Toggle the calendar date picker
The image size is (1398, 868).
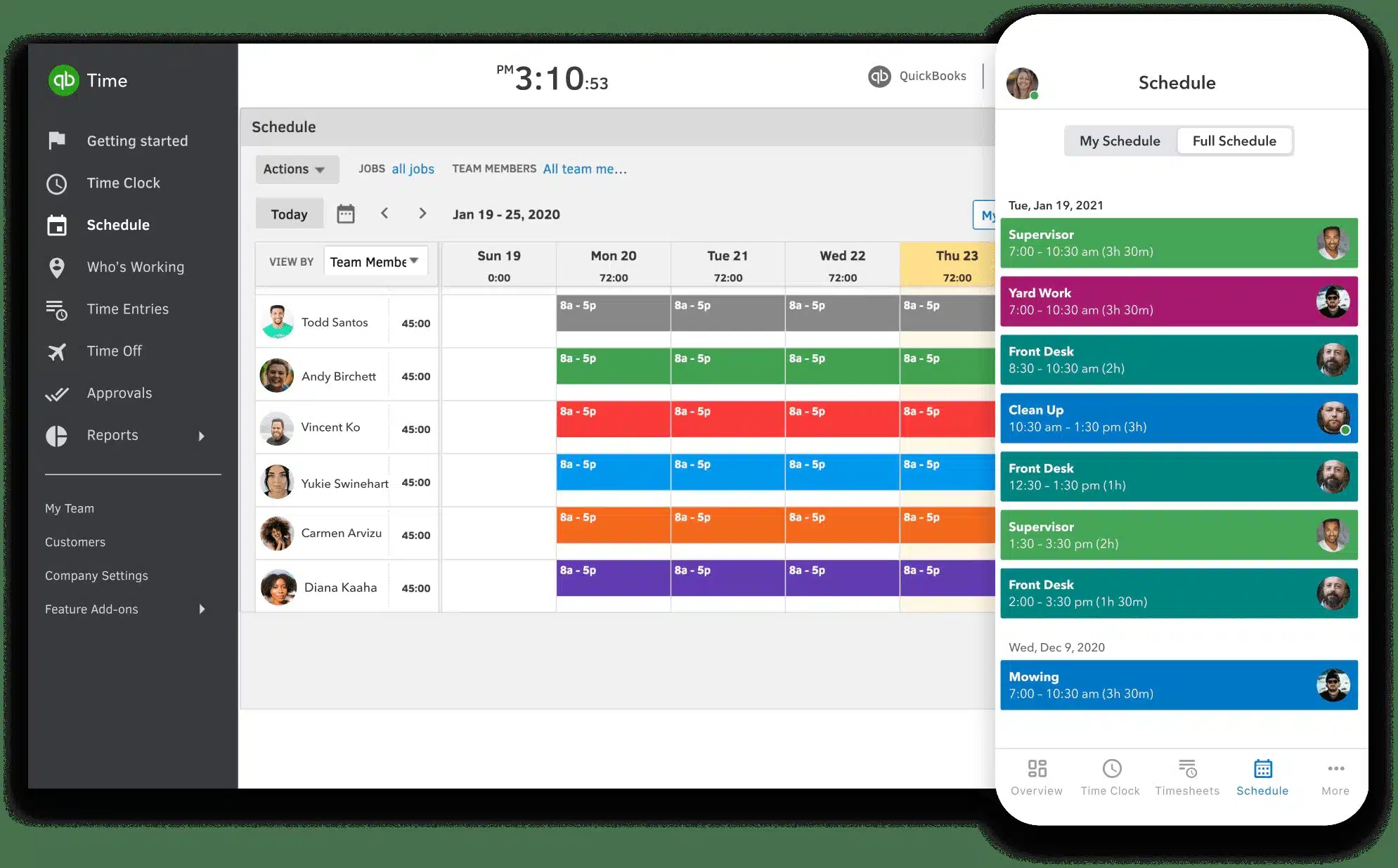(x=345, y=214)
